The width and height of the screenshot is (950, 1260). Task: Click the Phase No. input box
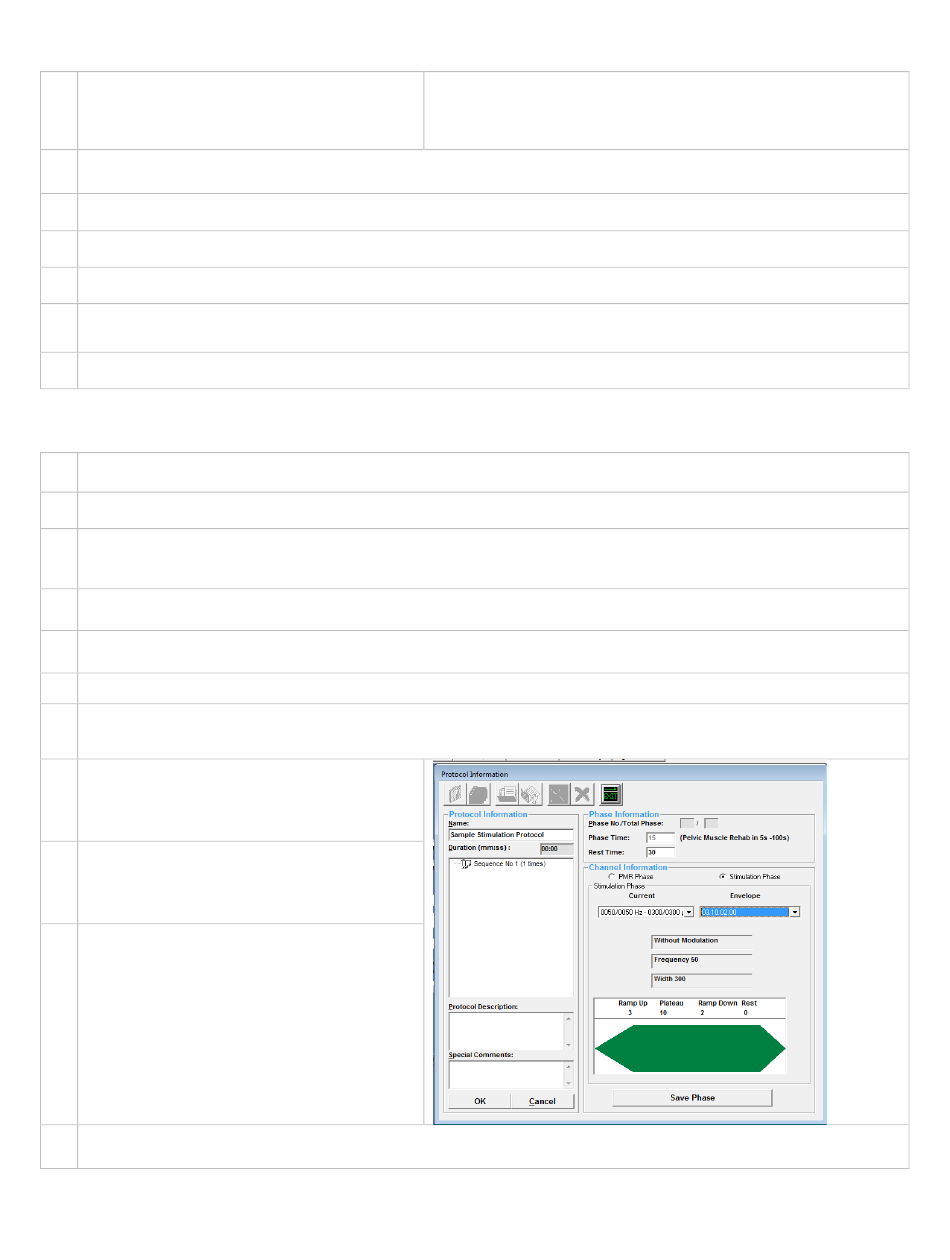(687, 823)
